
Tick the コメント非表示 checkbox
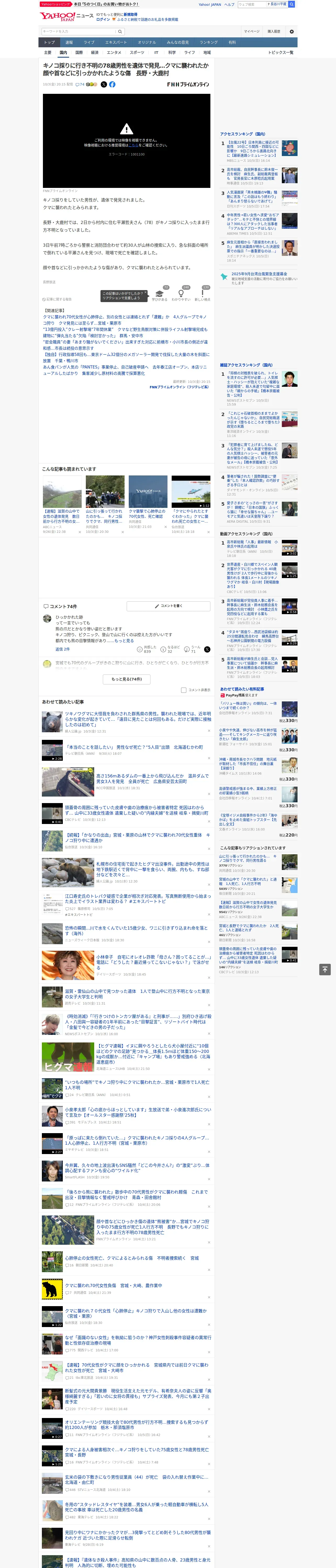(x=183, y=690)
